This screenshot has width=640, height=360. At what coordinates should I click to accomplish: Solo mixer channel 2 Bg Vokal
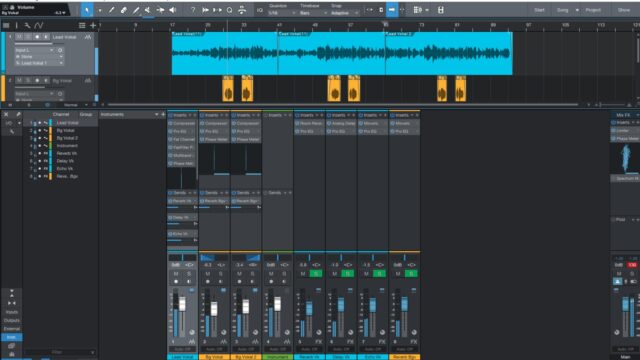point(221,273)
